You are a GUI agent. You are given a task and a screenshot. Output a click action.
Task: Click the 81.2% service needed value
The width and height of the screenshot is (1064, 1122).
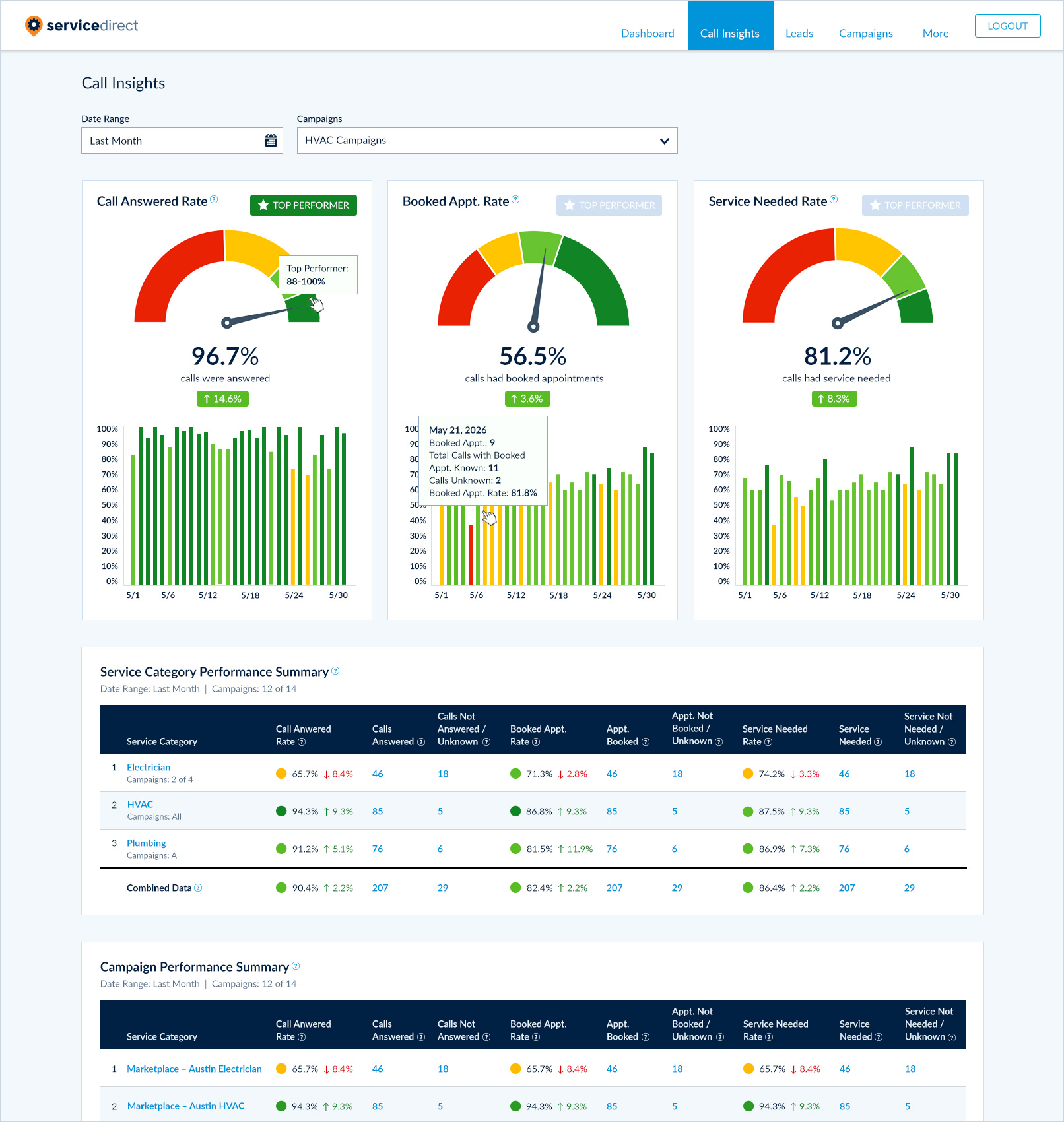(x=838, y=356)
